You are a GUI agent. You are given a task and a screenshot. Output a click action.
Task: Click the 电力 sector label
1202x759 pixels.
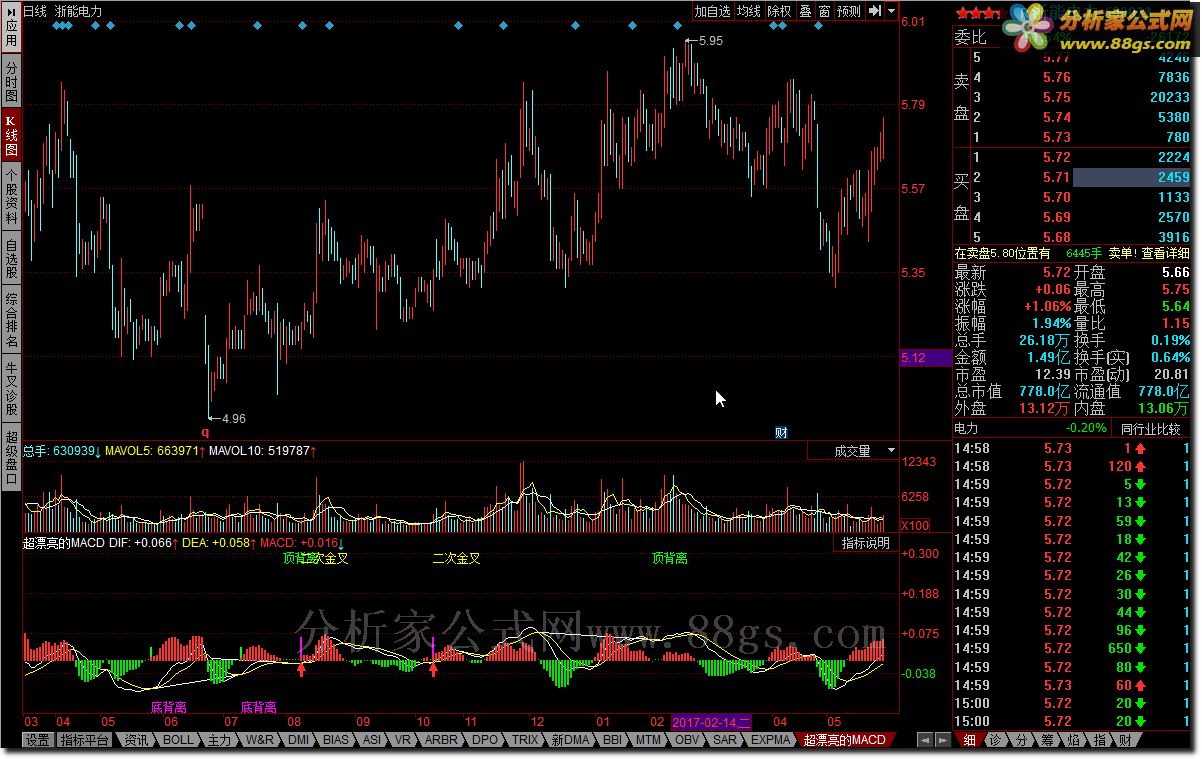[966, 428]
